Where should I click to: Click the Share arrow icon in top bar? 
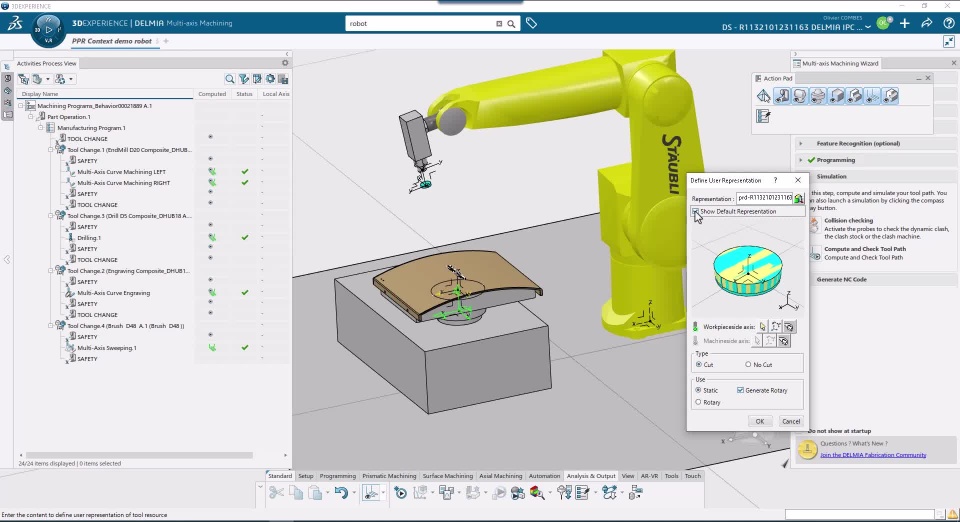tap(927, 23)
